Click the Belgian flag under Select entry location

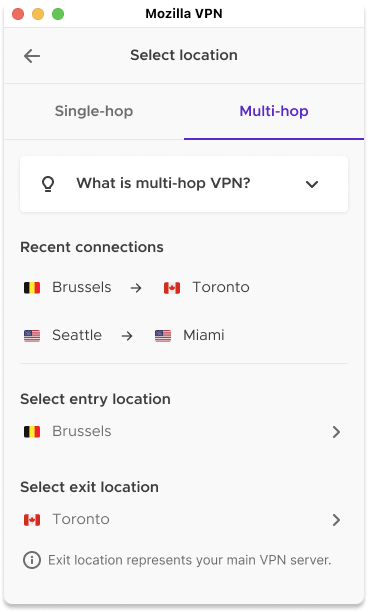32,432
